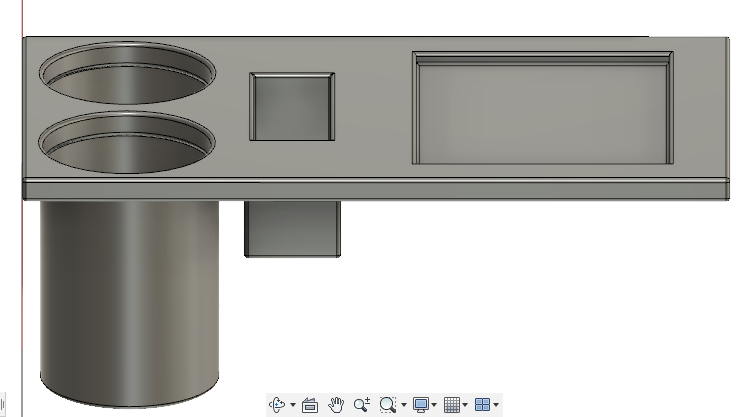The height and width of the screenshot is (417, 739).
Task: Click the Viewports layout icon
Action: (482, 405)
